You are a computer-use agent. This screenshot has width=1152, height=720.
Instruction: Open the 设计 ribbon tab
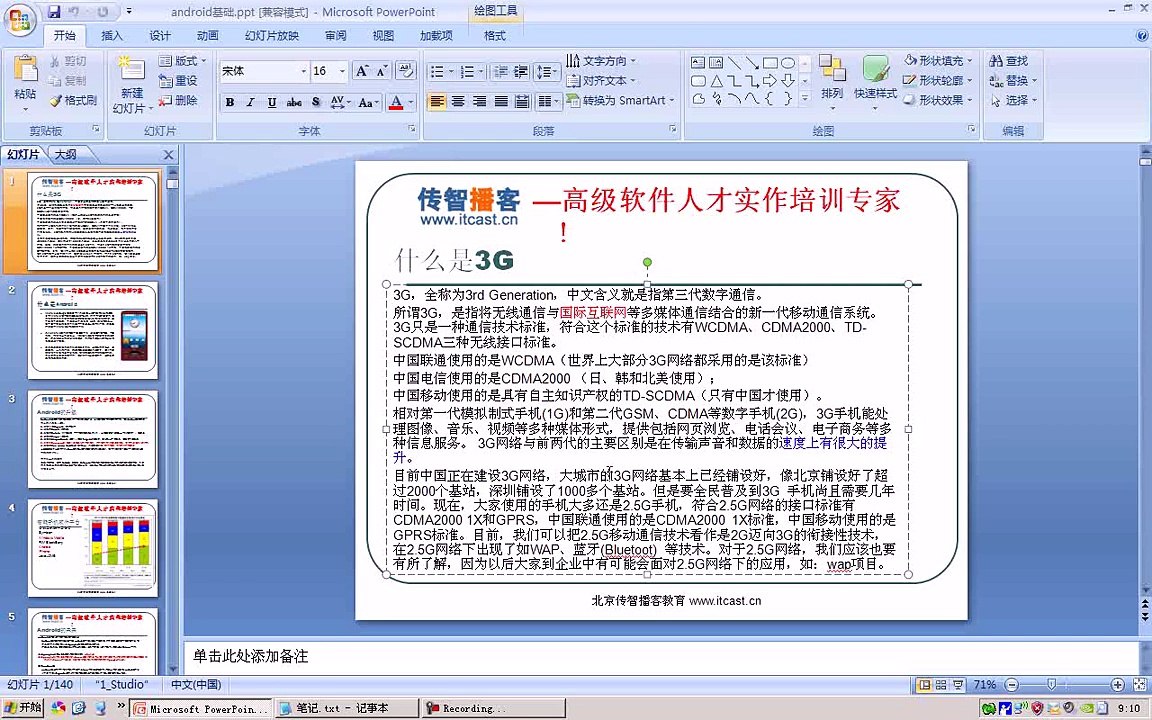(159, 35)
